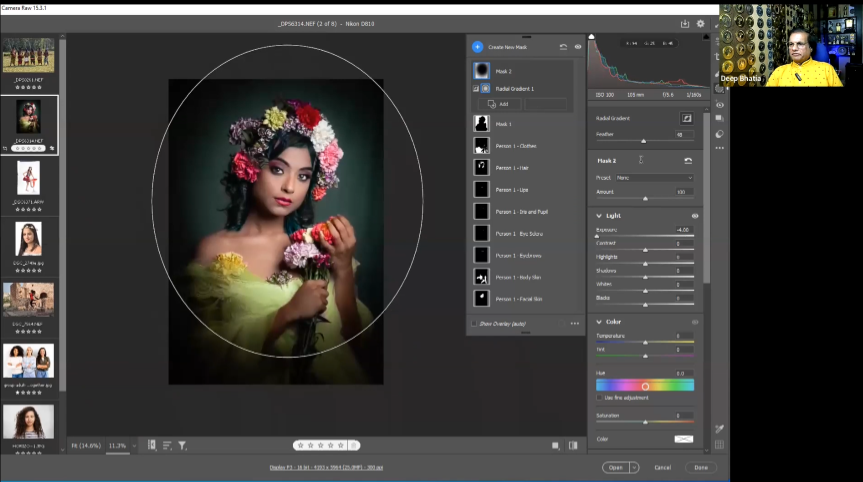This screenshot has width=863, height=482.
Task: Click the save image icon at top right
Action: (685, 23)
